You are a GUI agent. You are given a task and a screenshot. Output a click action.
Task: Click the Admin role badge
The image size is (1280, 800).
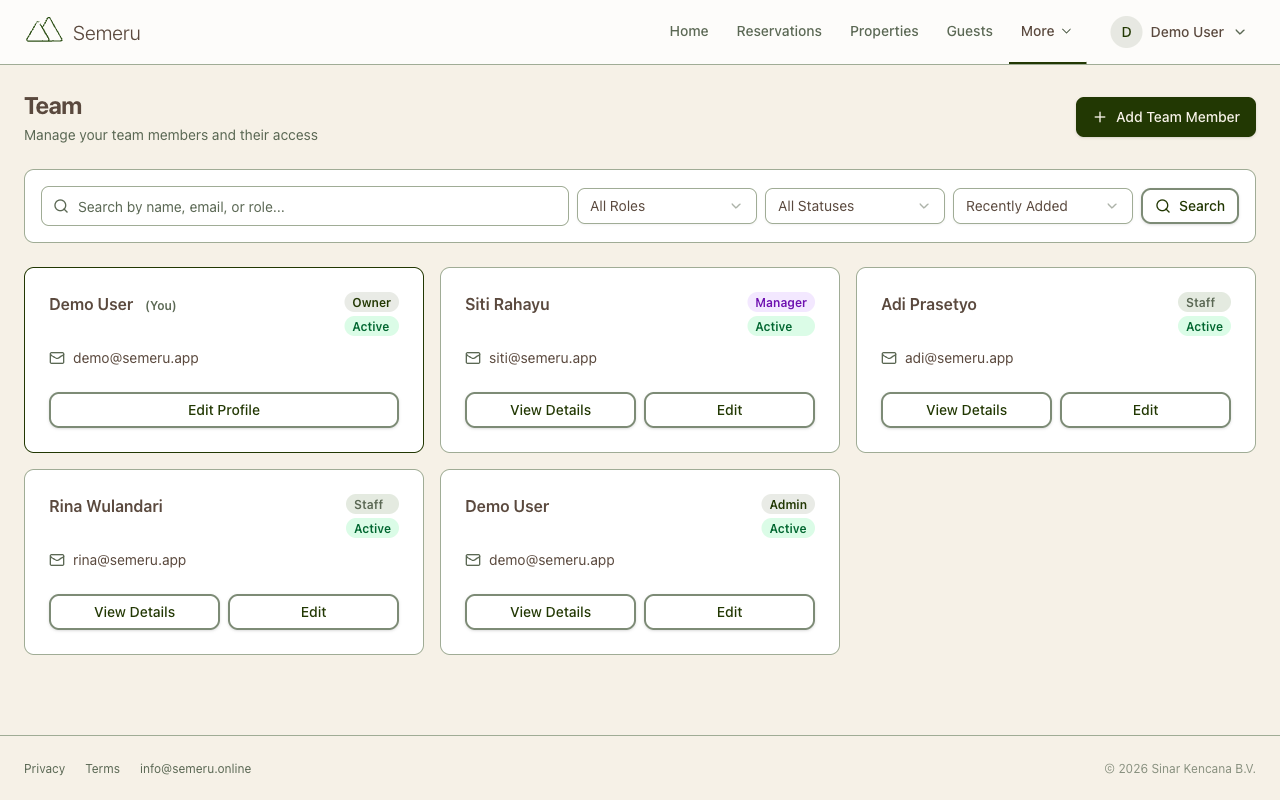click(788, 504)
